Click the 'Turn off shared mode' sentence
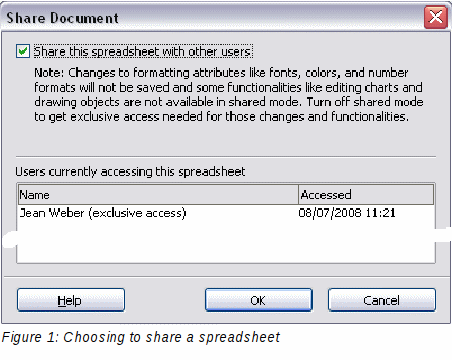Viewport: 452px width, 360px height. tap(365, 102)
